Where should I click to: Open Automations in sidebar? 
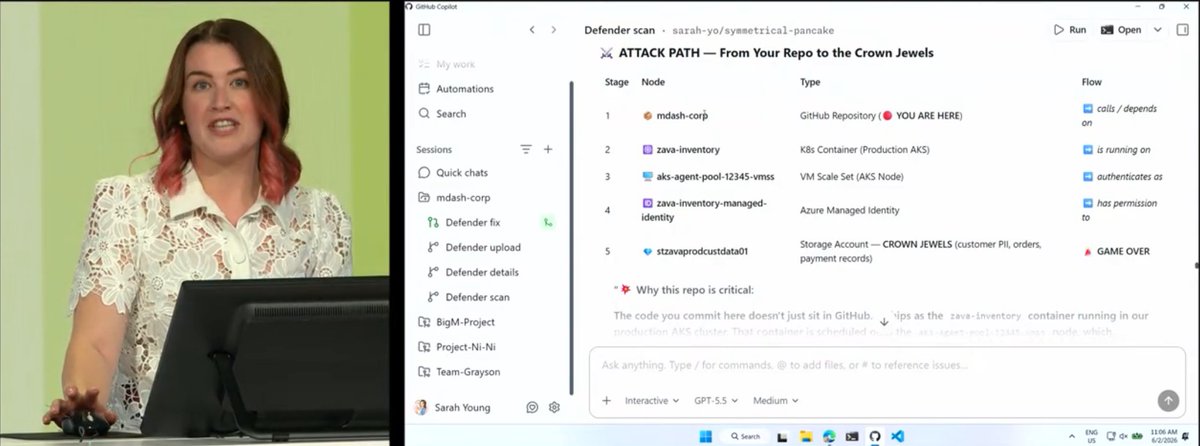pos(456,89)
